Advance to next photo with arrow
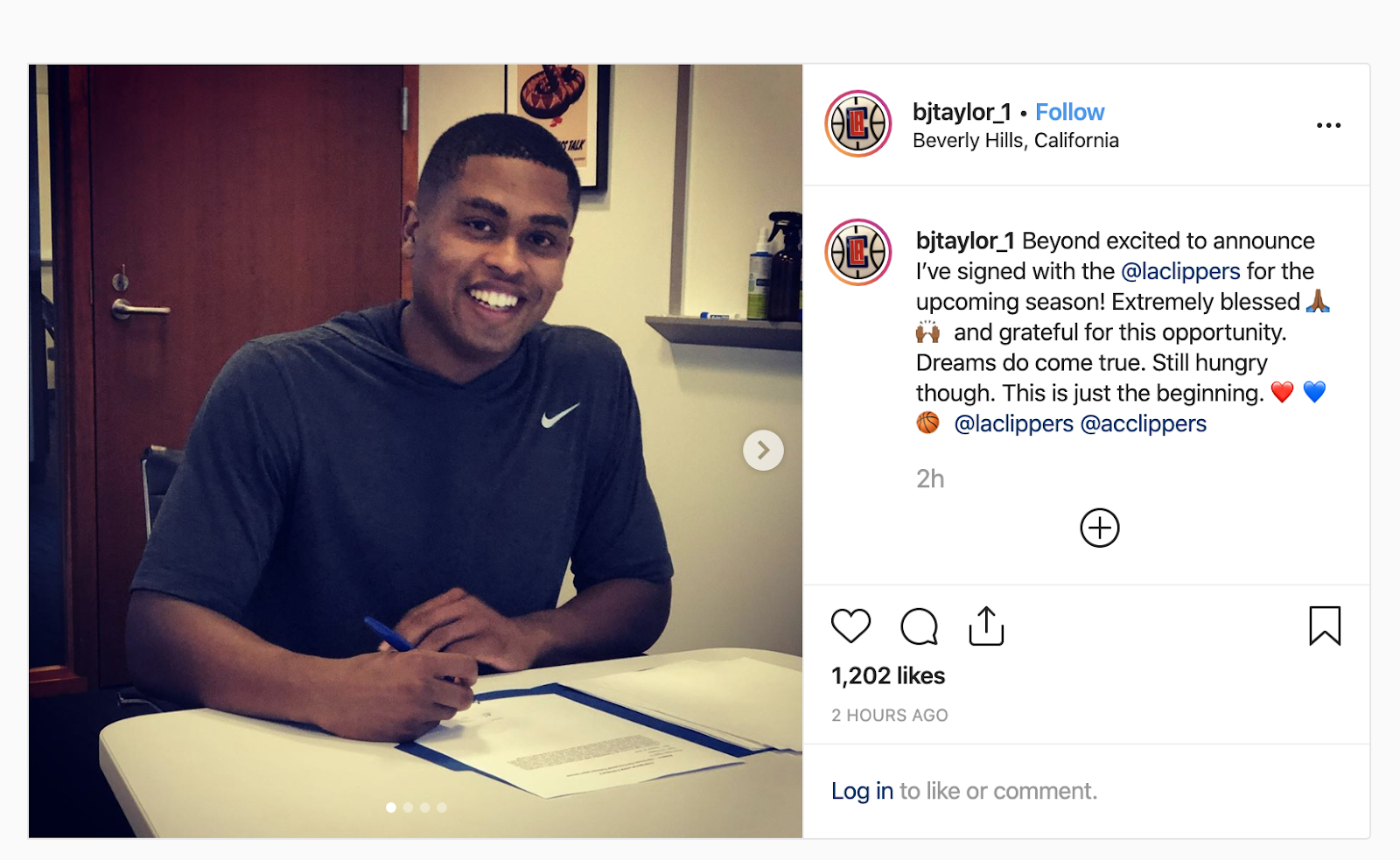Viewport: 1400px width, 860px height. (763, 450)
